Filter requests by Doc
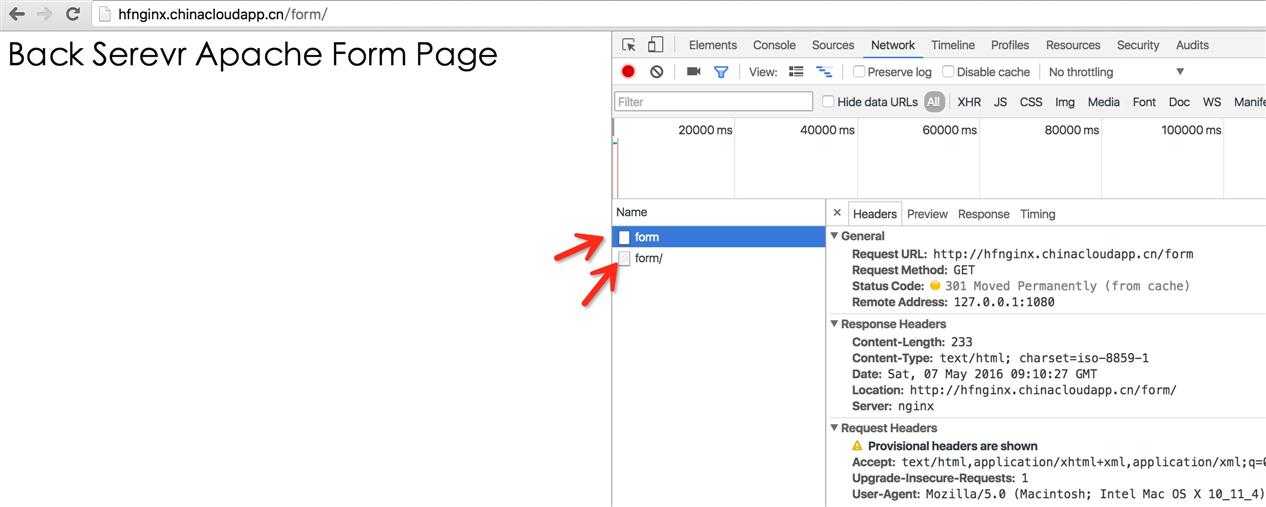The height and width of the screenshot is (507, 1266). coord(1179,101)
